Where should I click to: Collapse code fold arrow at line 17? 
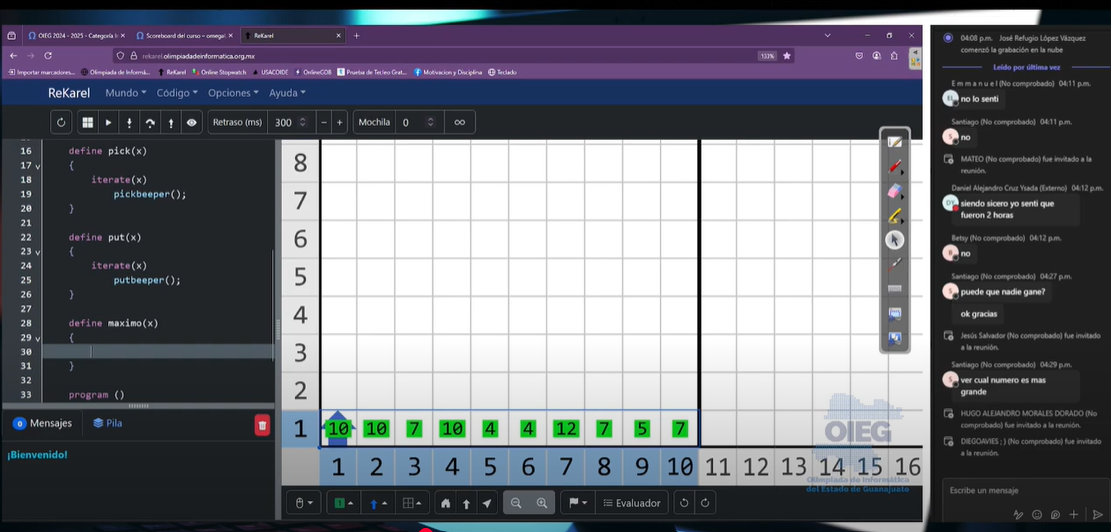tap(38, 165)
